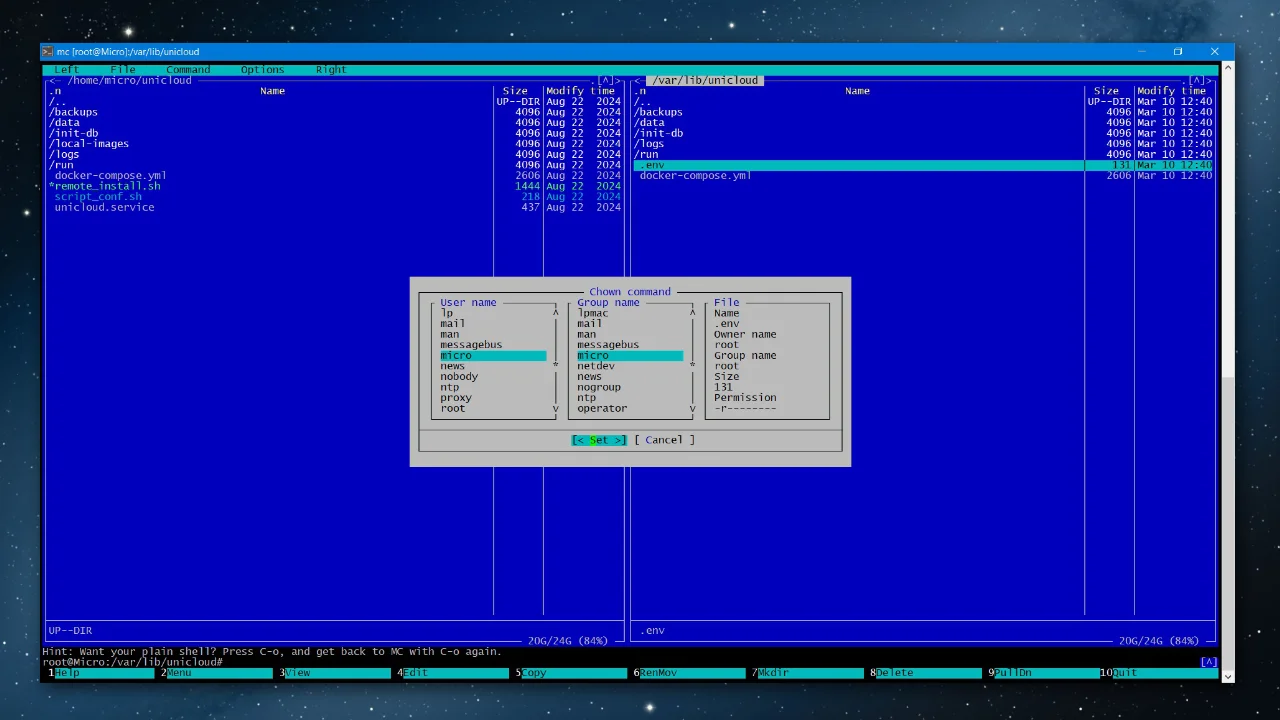Click the 7 Mkdir function key
The width and height of the screenshot is (1280, 720).
tap(809, 673)
